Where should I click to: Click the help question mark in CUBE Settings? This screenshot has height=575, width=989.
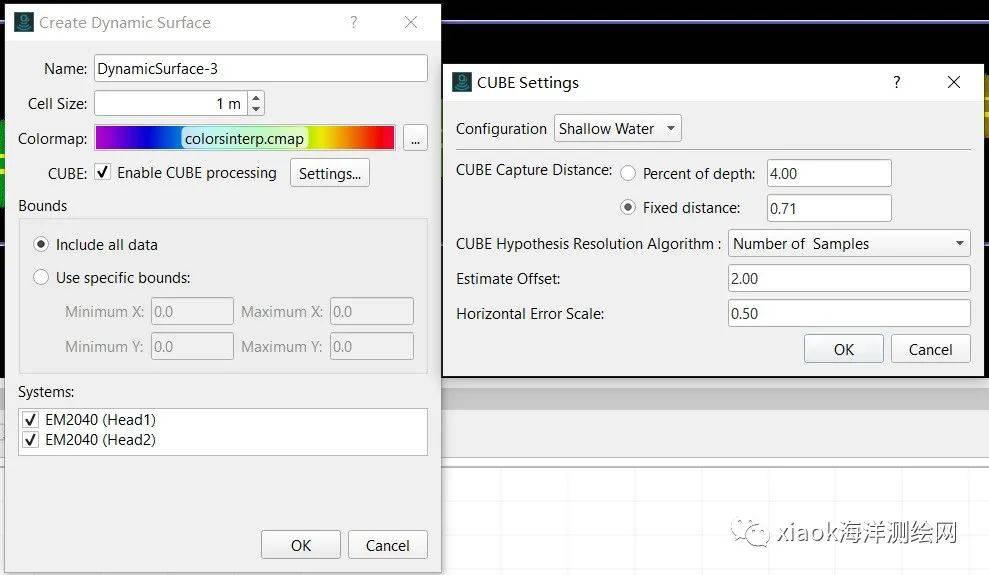click(896, 82)
